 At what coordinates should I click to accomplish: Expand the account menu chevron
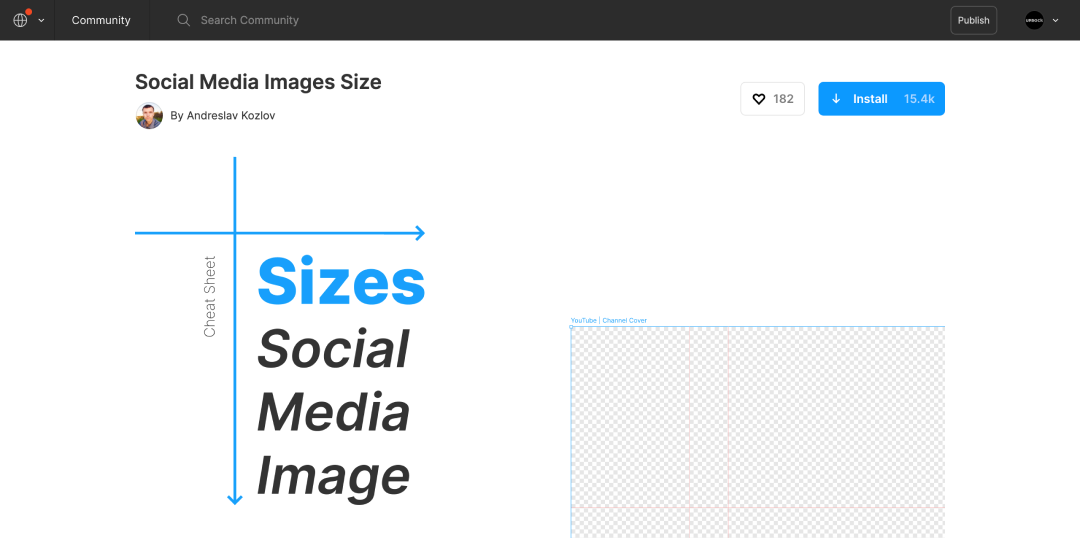pos(1055,21)
